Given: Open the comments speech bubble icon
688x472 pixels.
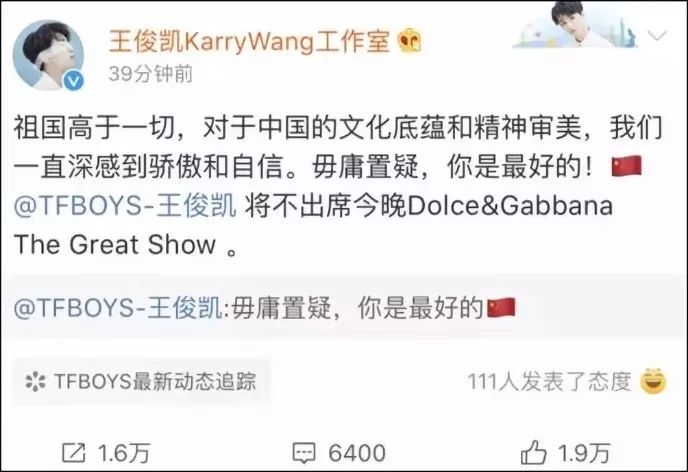Looking at the screenshot, I should click(304, 453).
